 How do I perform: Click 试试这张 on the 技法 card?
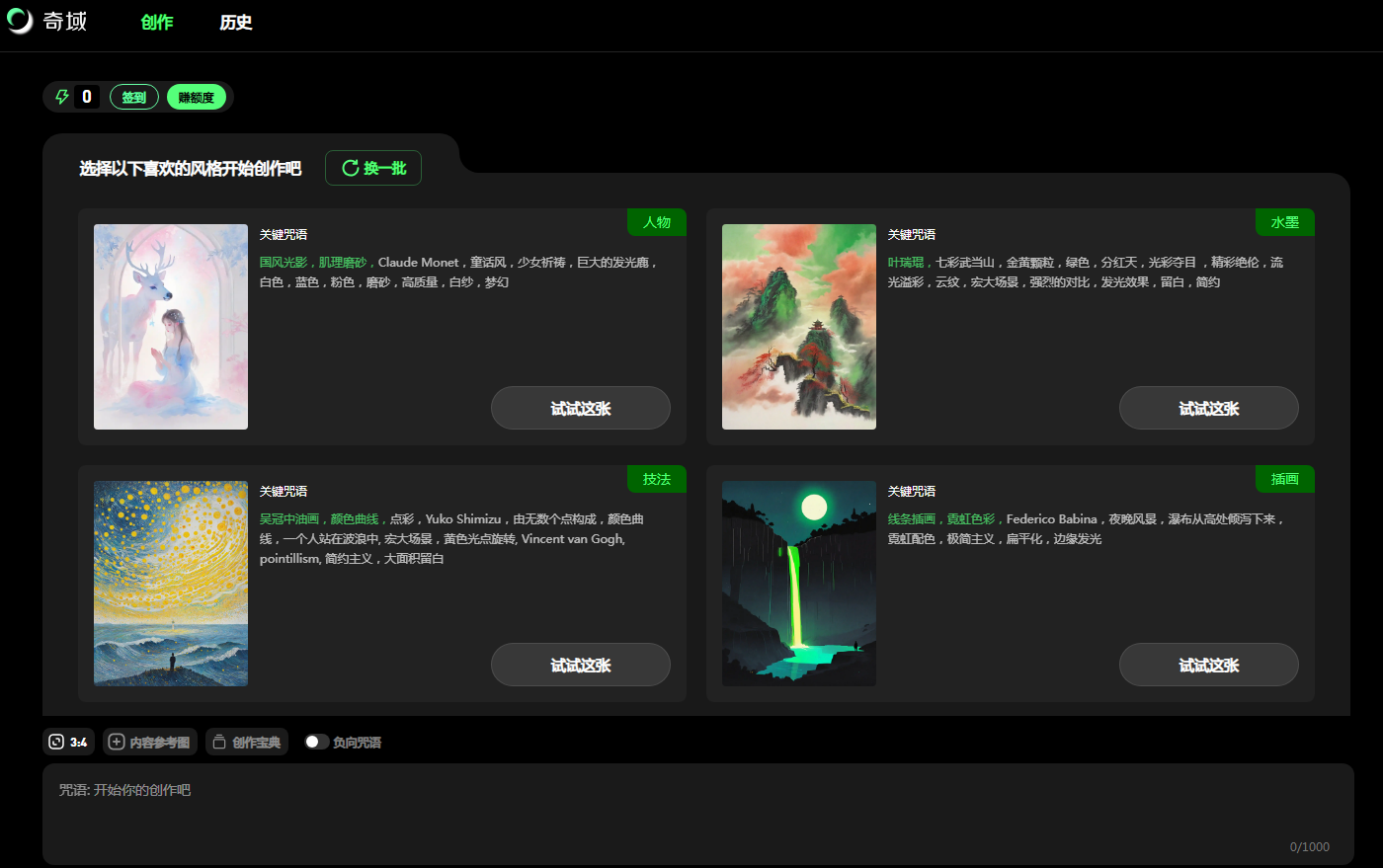[581, 665]
